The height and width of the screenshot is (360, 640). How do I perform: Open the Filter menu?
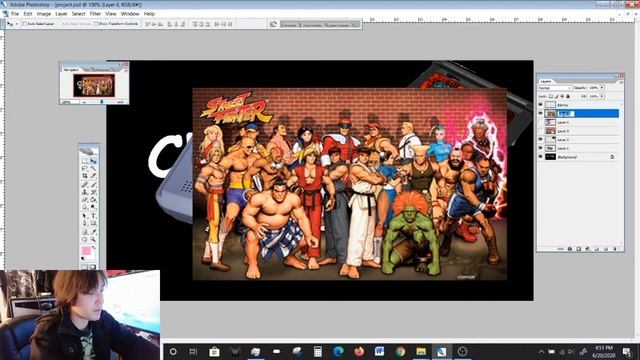[95, 14]
